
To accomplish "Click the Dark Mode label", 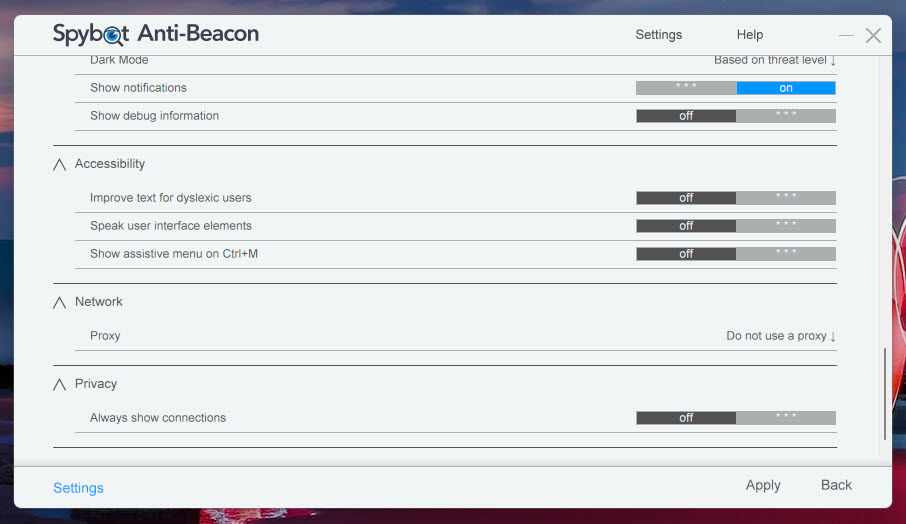I will (119, 60).
